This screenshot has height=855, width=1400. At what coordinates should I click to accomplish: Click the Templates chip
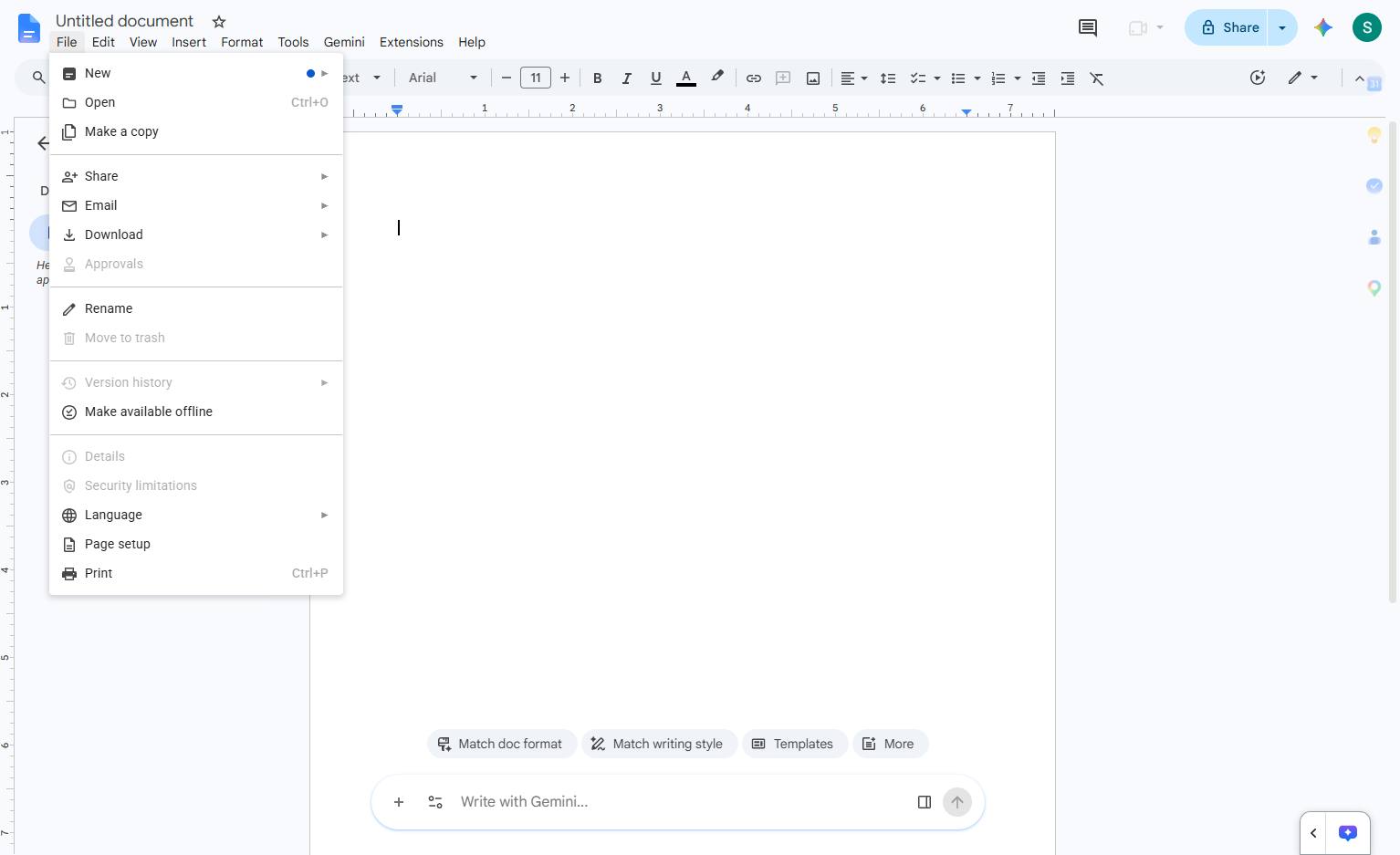794,744
